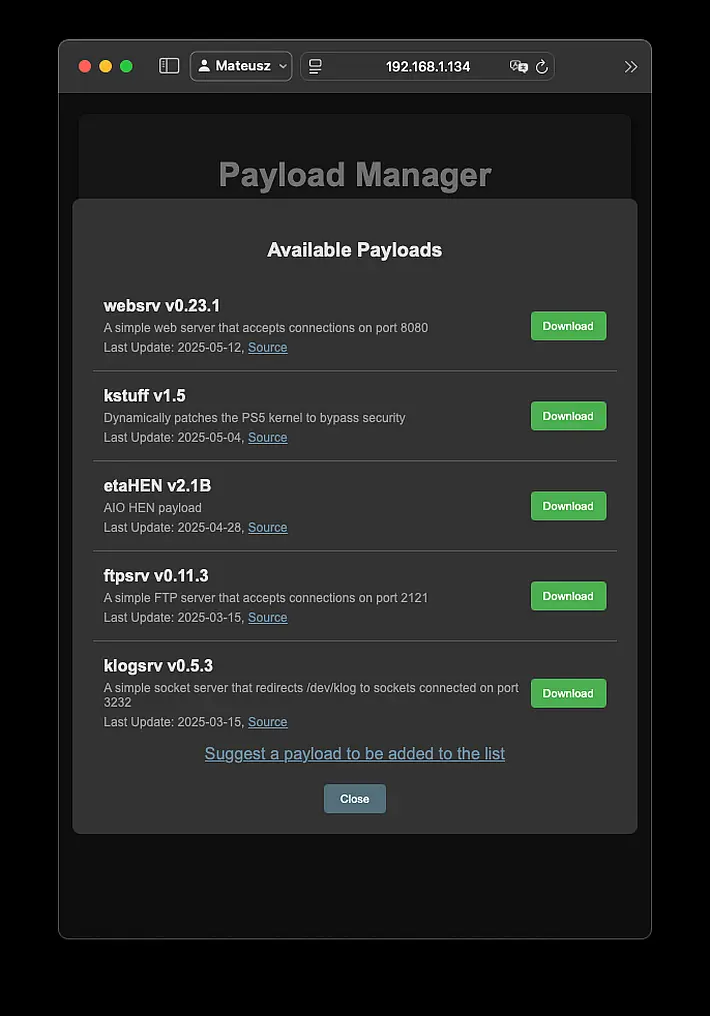Image resolution: width=710 pixels, height=1016 pixels.
Task: Download the etaHEN v2.1B payload
Action: (x=568, y=506)
